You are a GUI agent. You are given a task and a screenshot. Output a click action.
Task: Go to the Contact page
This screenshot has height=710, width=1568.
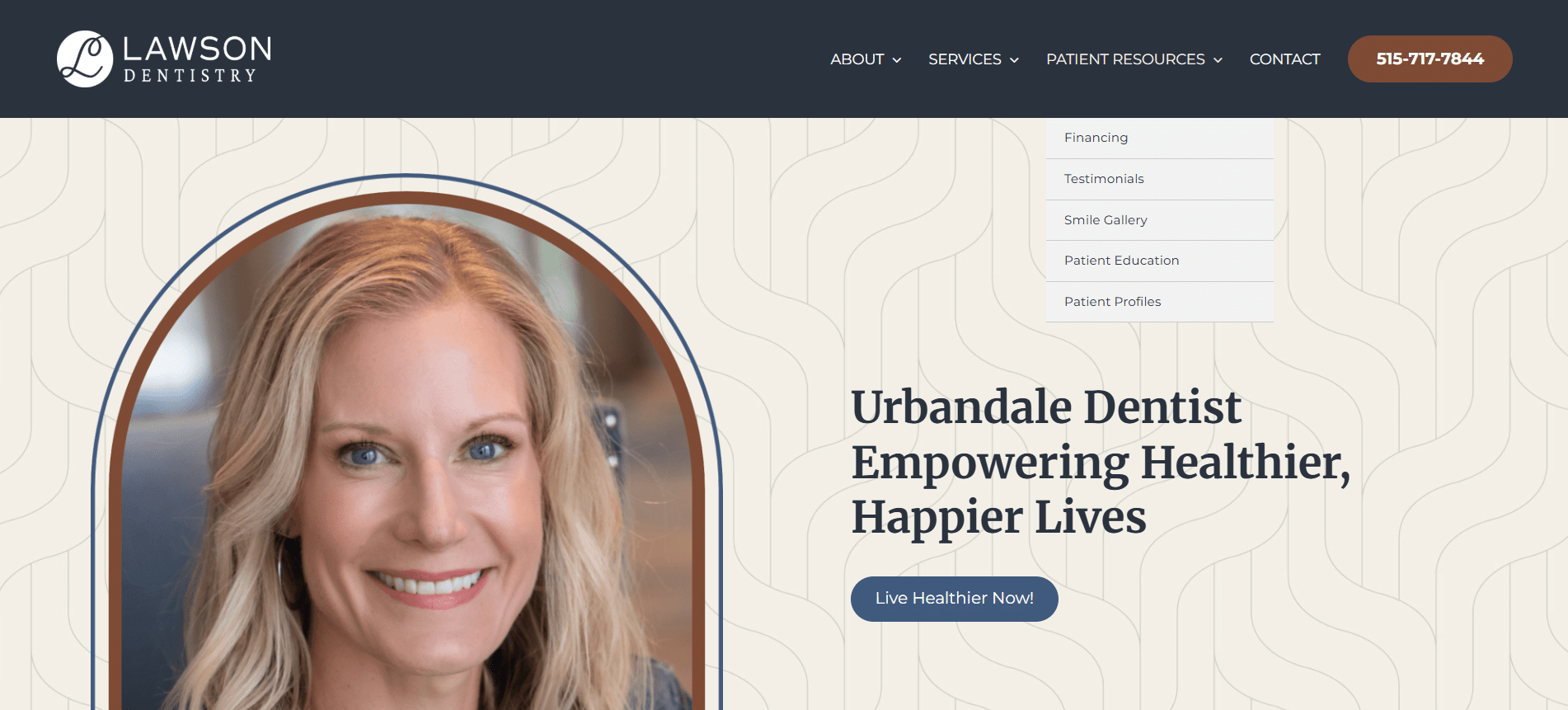(x=1284, y=59)
